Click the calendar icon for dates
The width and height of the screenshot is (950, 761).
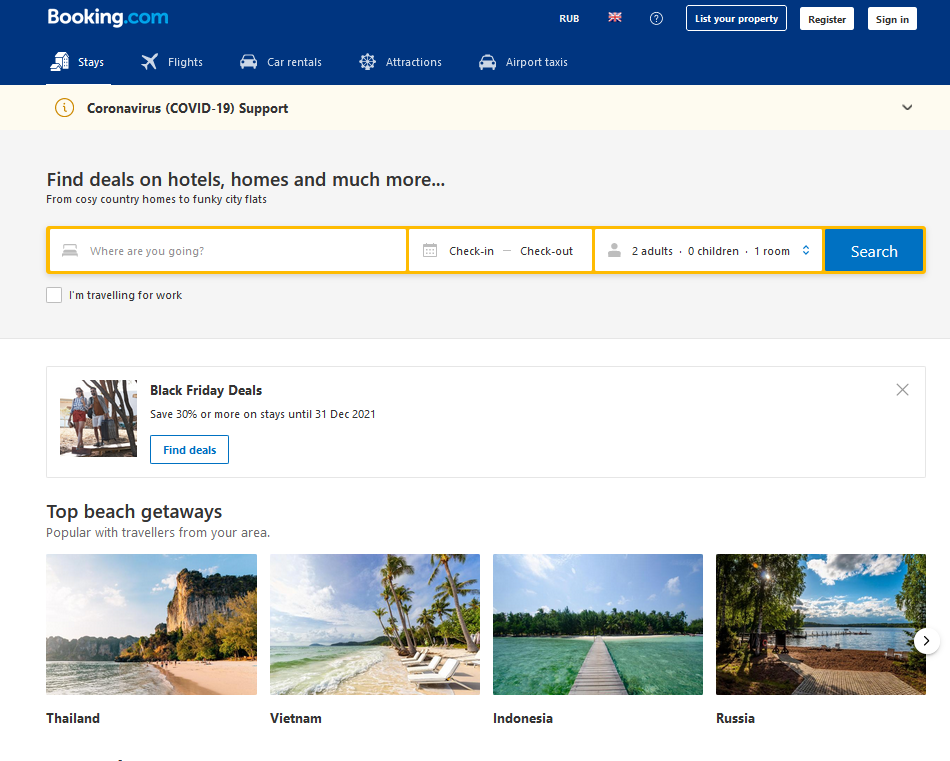[x=430, y=250]
